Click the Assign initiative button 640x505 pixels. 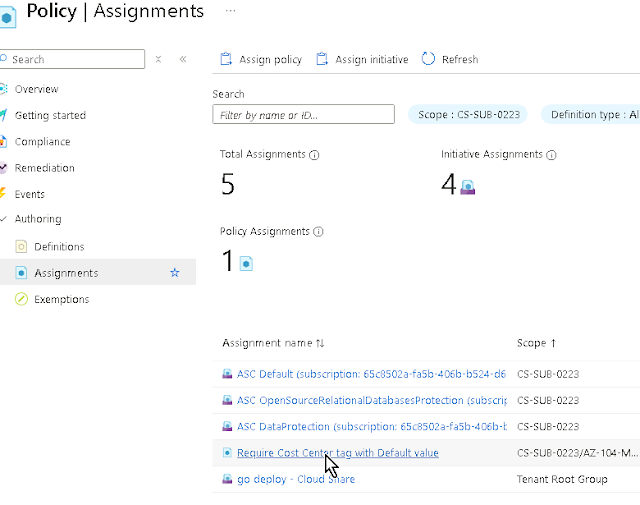point(363,60)
